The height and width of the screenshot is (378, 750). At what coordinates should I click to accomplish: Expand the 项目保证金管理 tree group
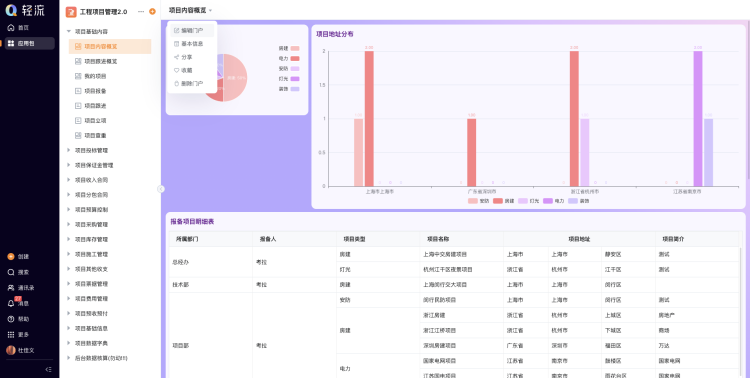pos(68,165)
